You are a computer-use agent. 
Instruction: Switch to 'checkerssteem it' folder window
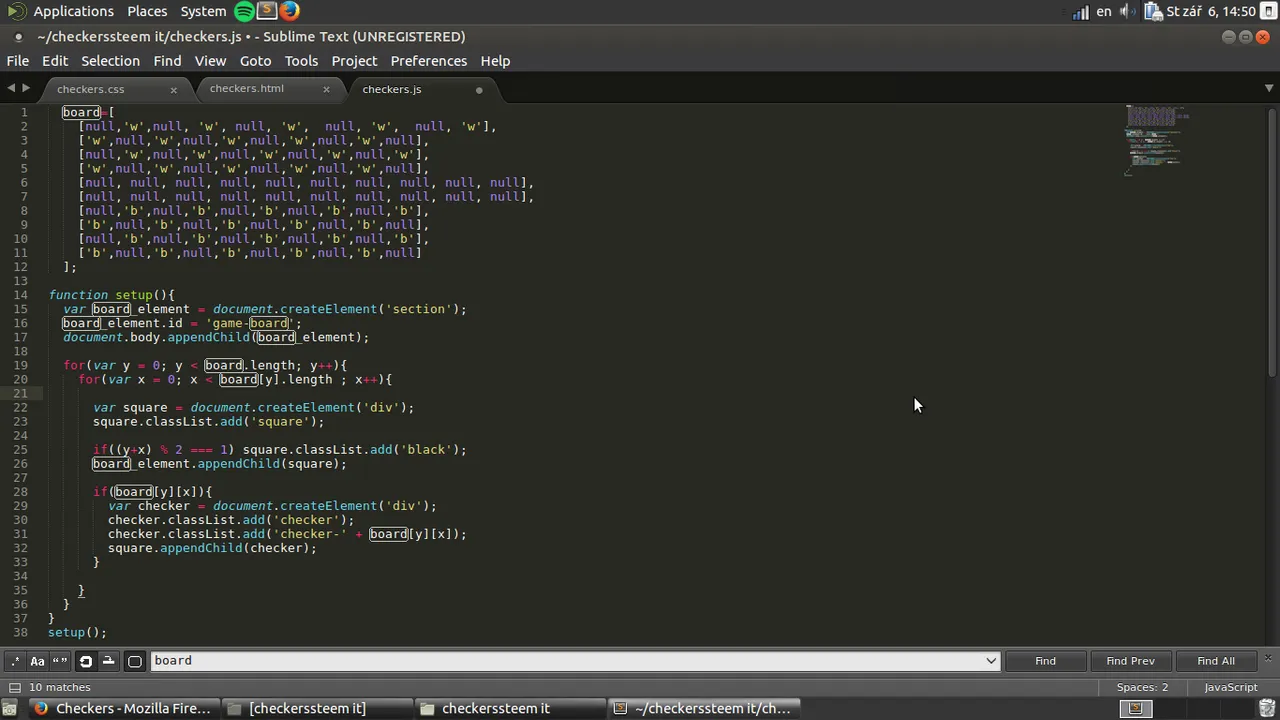508,709
